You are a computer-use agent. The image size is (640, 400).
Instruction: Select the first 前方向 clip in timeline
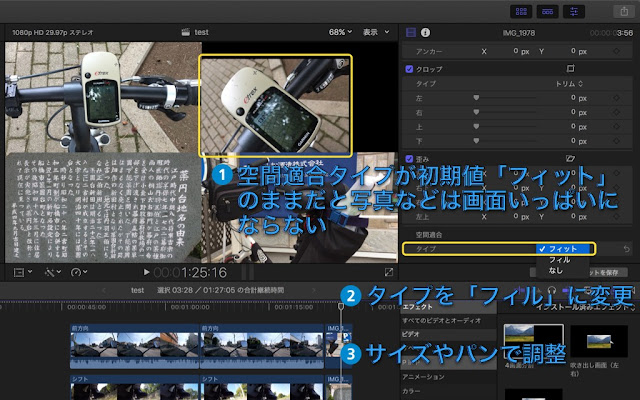[134, 346]
